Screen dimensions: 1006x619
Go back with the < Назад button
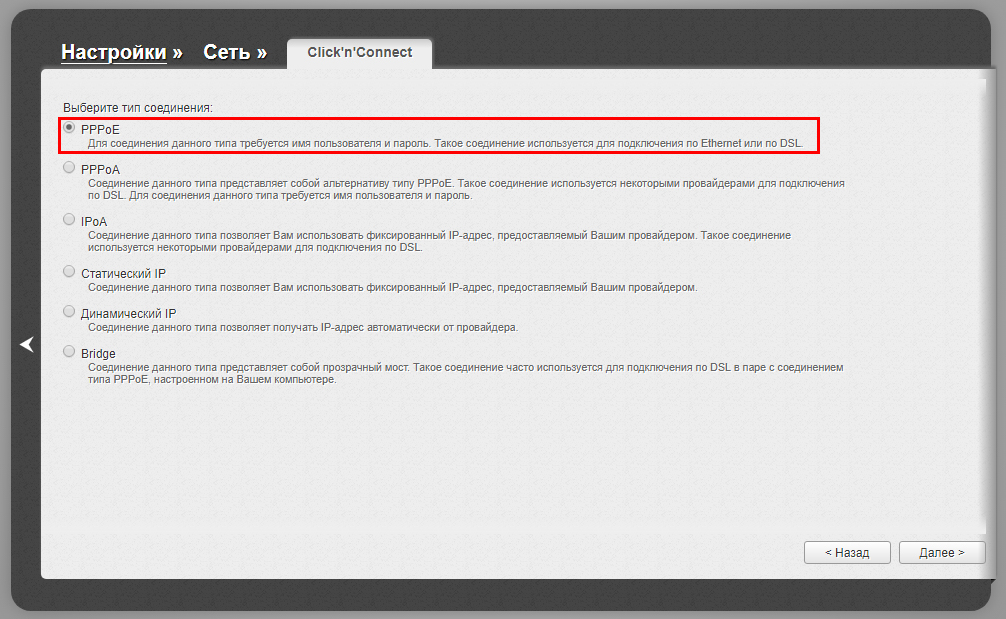click(847, 552)
